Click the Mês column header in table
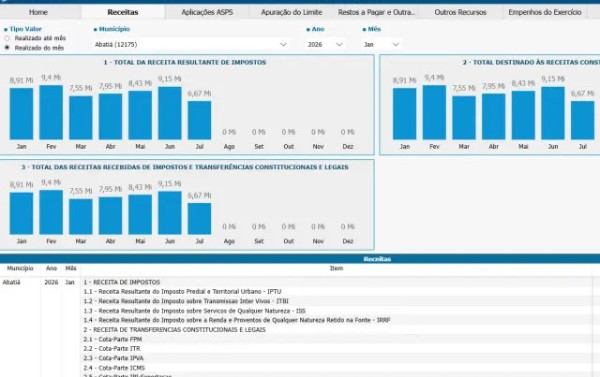This screenshot has width=600, height=377. (x=71, y=268)
